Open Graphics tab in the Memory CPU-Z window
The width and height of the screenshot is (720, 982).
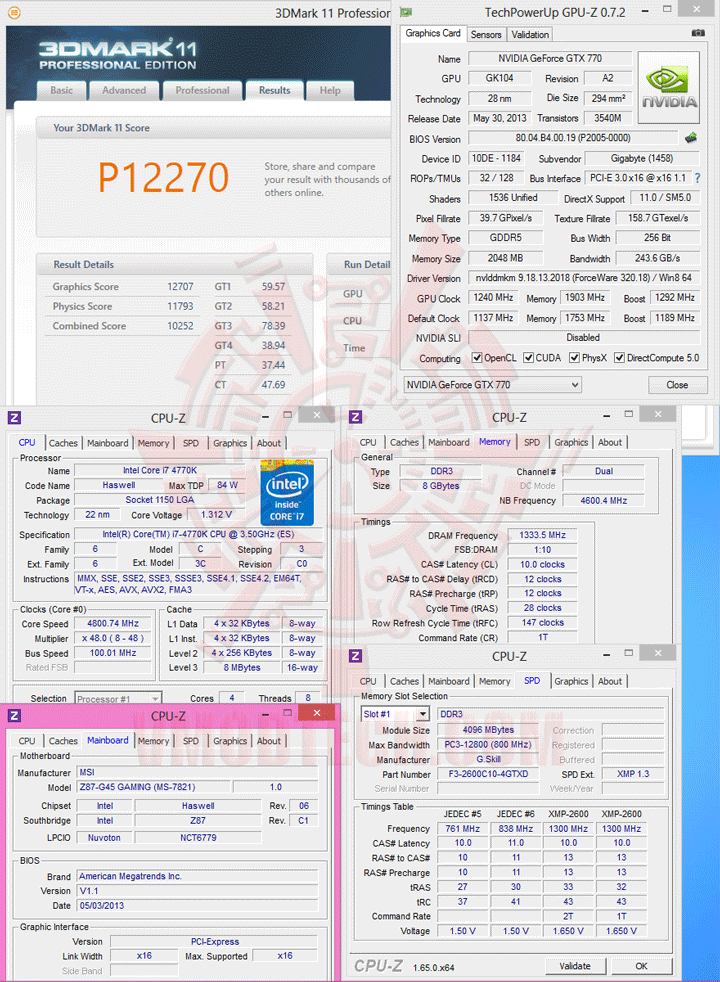coord(571,442)
